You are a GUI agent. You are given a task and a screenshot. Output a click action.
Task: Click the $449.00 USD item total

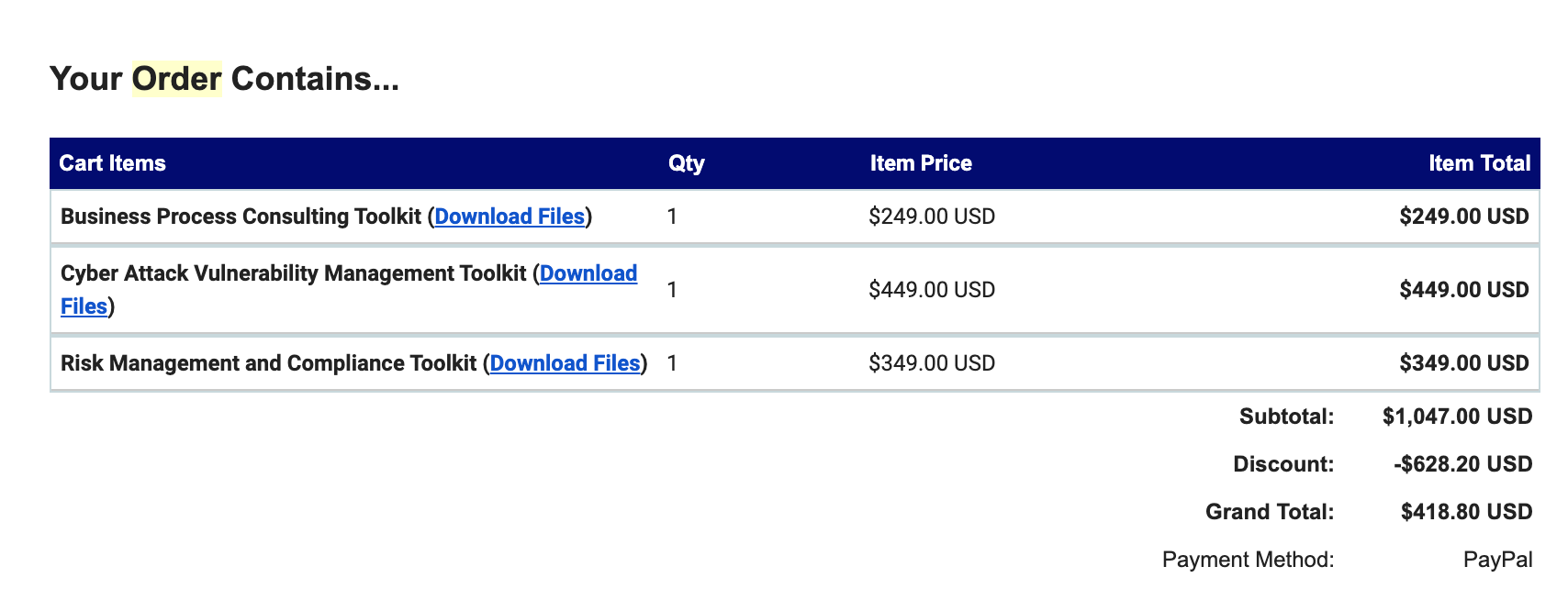click(1464, 290)
